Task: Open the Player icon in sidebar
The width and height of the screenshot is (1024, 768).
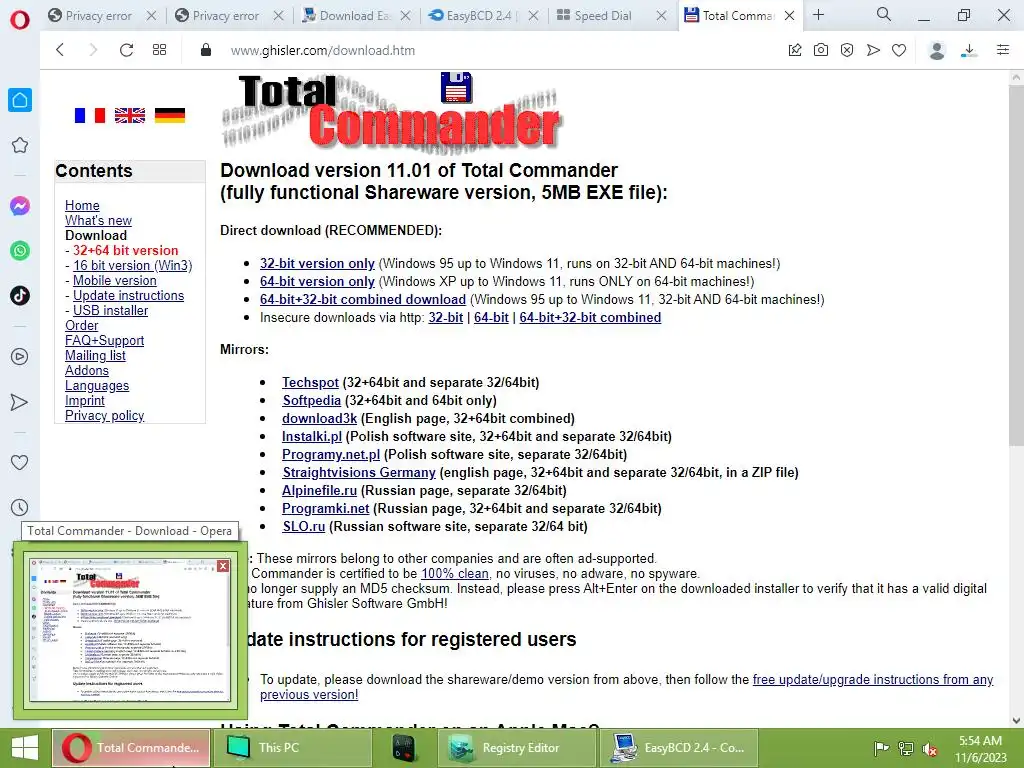Action: 20,357
